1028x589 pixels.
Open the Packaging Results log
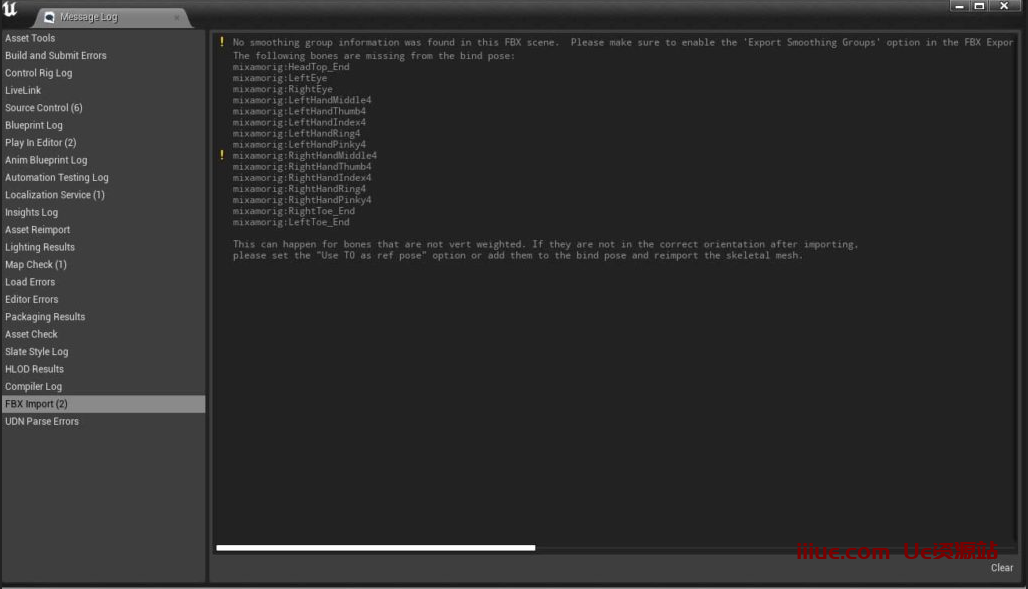pyautogui.click(x=45, y=317)
